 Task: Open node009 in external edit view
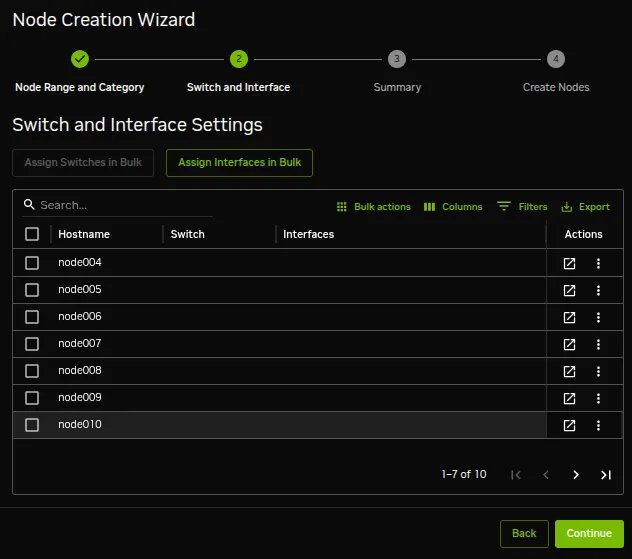pos(569,399)
